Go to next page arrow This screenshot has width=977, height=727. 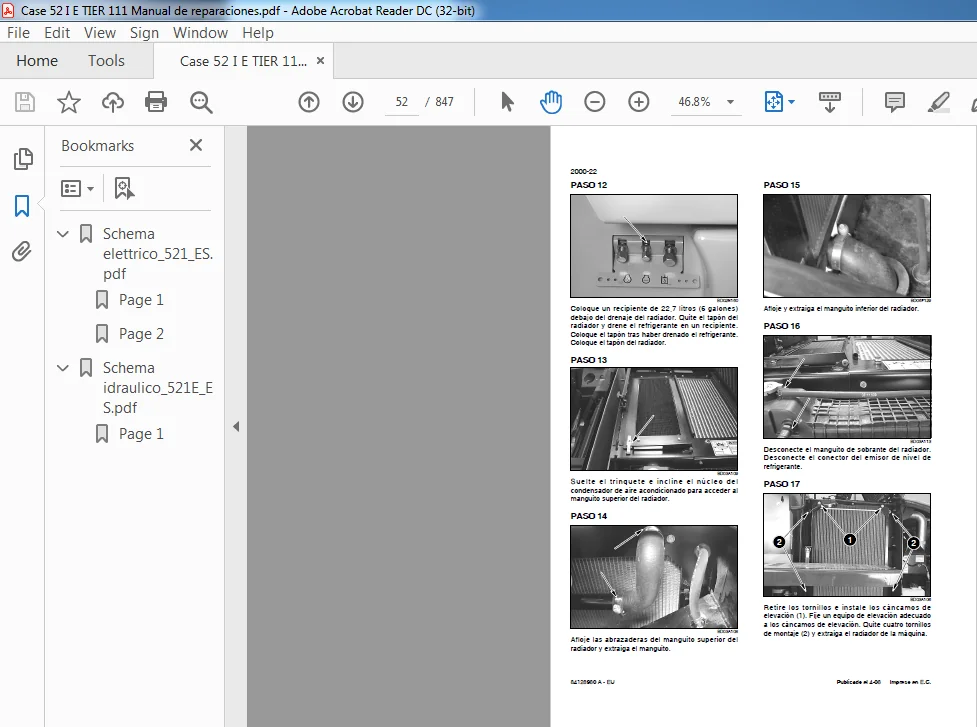click(353, 102)
